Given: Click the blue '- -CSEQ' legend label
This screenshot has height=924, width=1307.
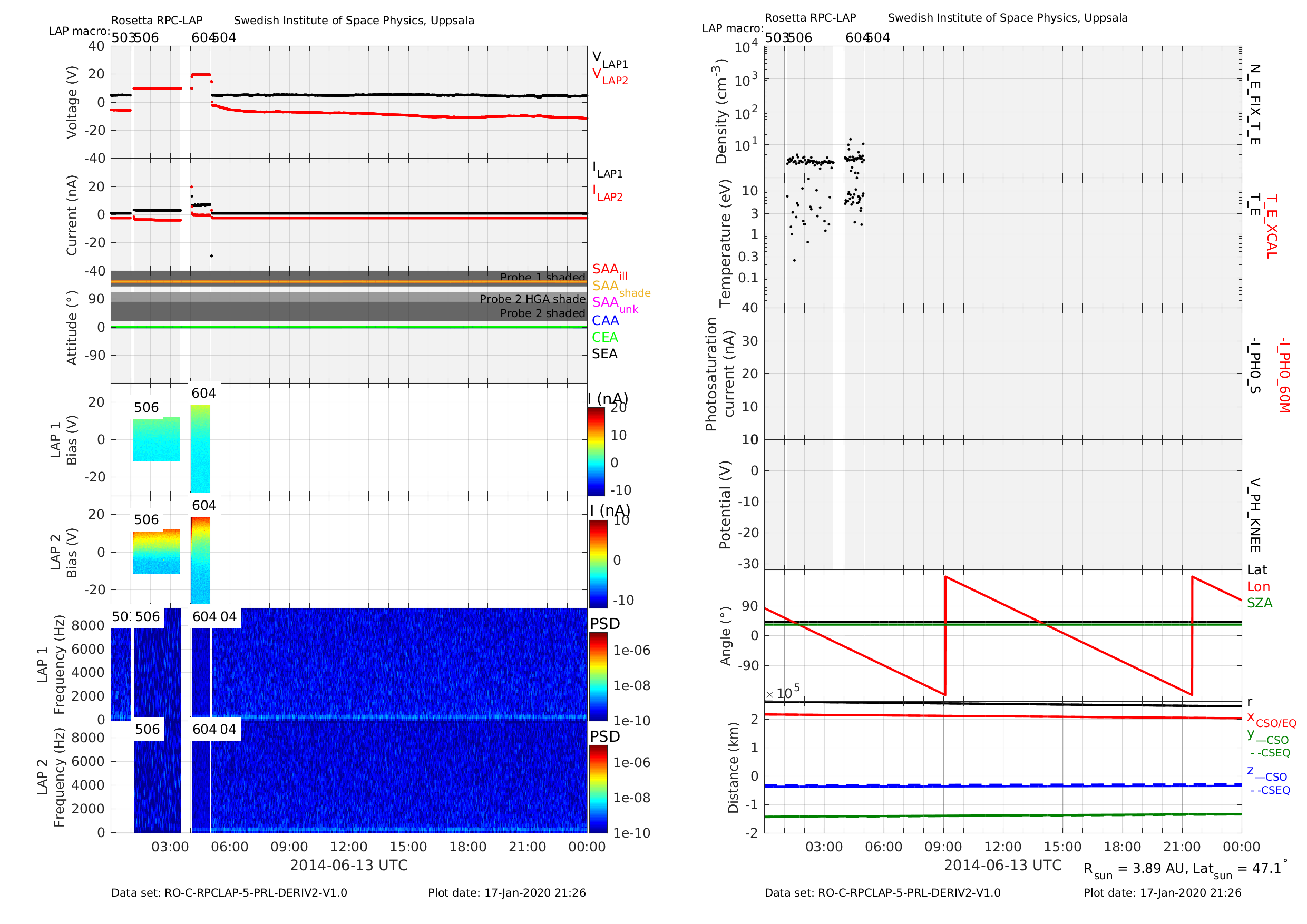Looking at the screenshot, I should pyautogui.click(x=1270, y=790).
